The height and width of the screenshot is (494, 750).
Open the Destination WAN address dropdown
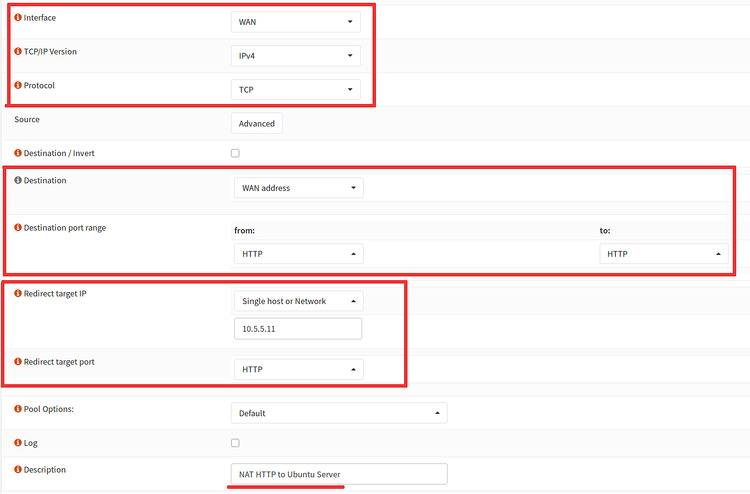[298, 188]
